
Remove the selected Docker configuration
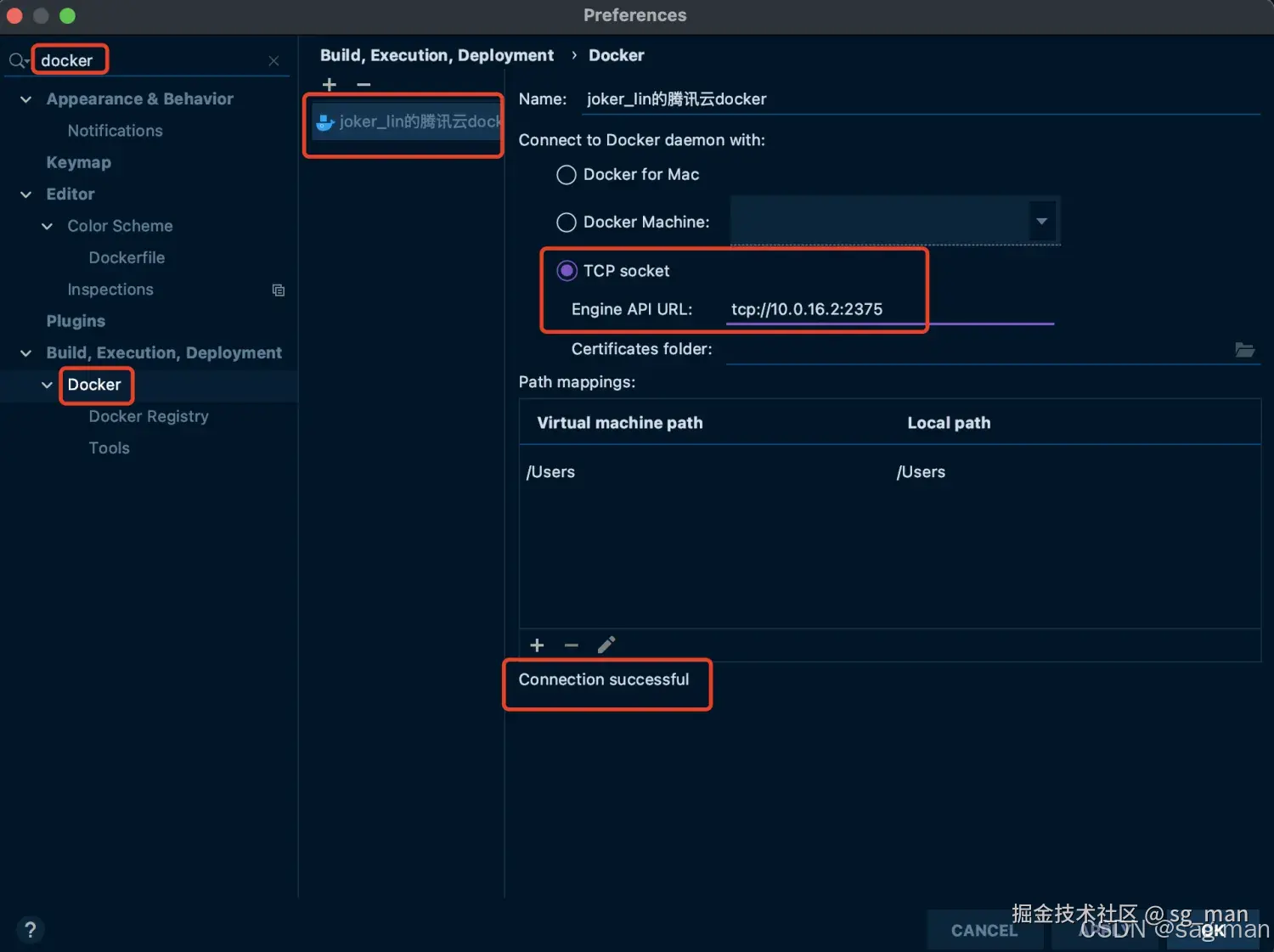pos(364,85)
